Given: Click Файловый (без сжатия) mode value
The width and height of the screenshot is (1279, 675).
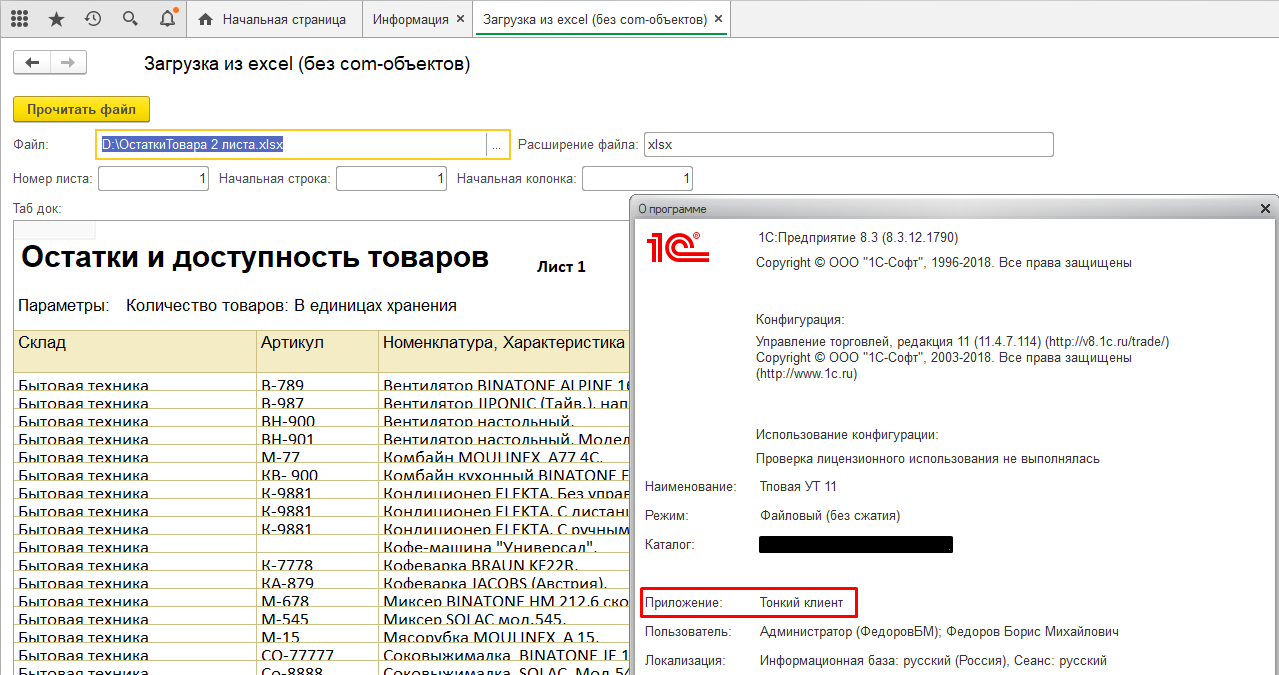Looking at the screenshot, I should click(x=829, y=515).
